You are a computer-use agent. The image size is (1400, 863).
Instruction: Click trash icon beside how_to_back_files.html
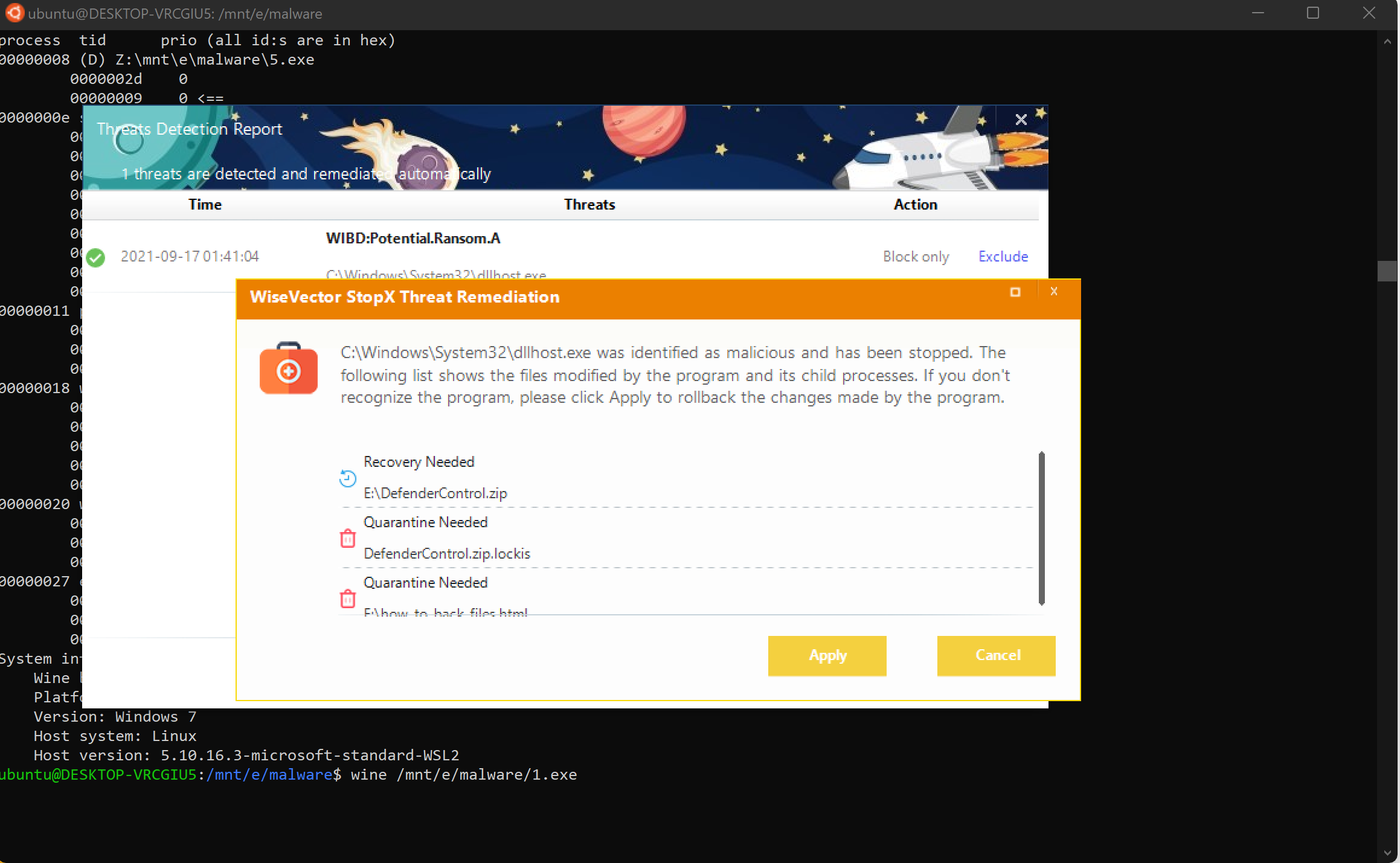point(348,598)
